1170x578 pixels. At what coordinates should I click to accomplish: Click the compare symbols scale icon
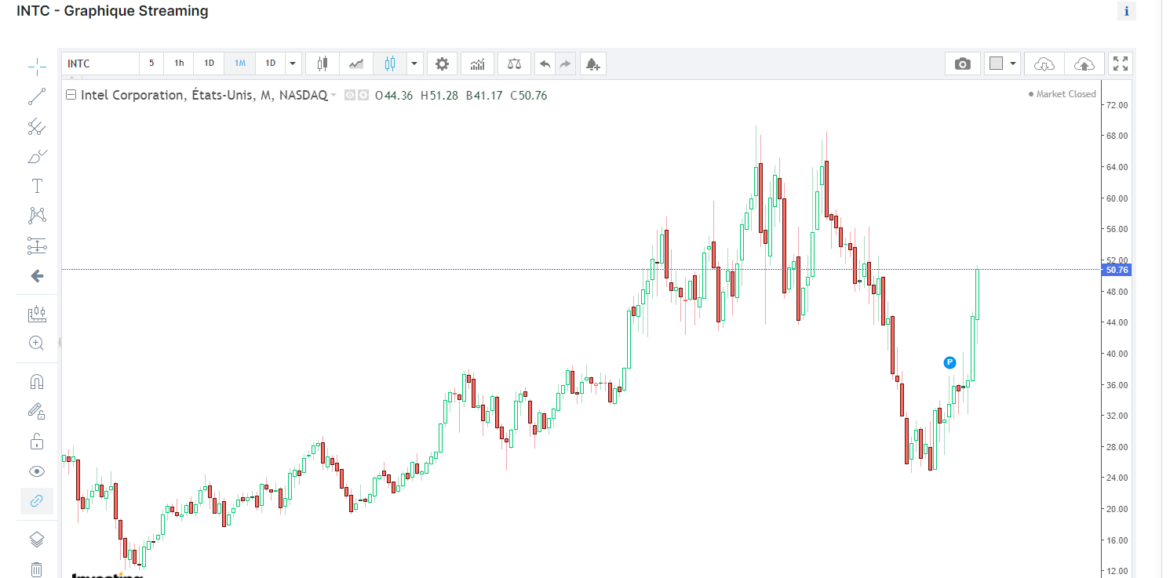tap(514, 64)
